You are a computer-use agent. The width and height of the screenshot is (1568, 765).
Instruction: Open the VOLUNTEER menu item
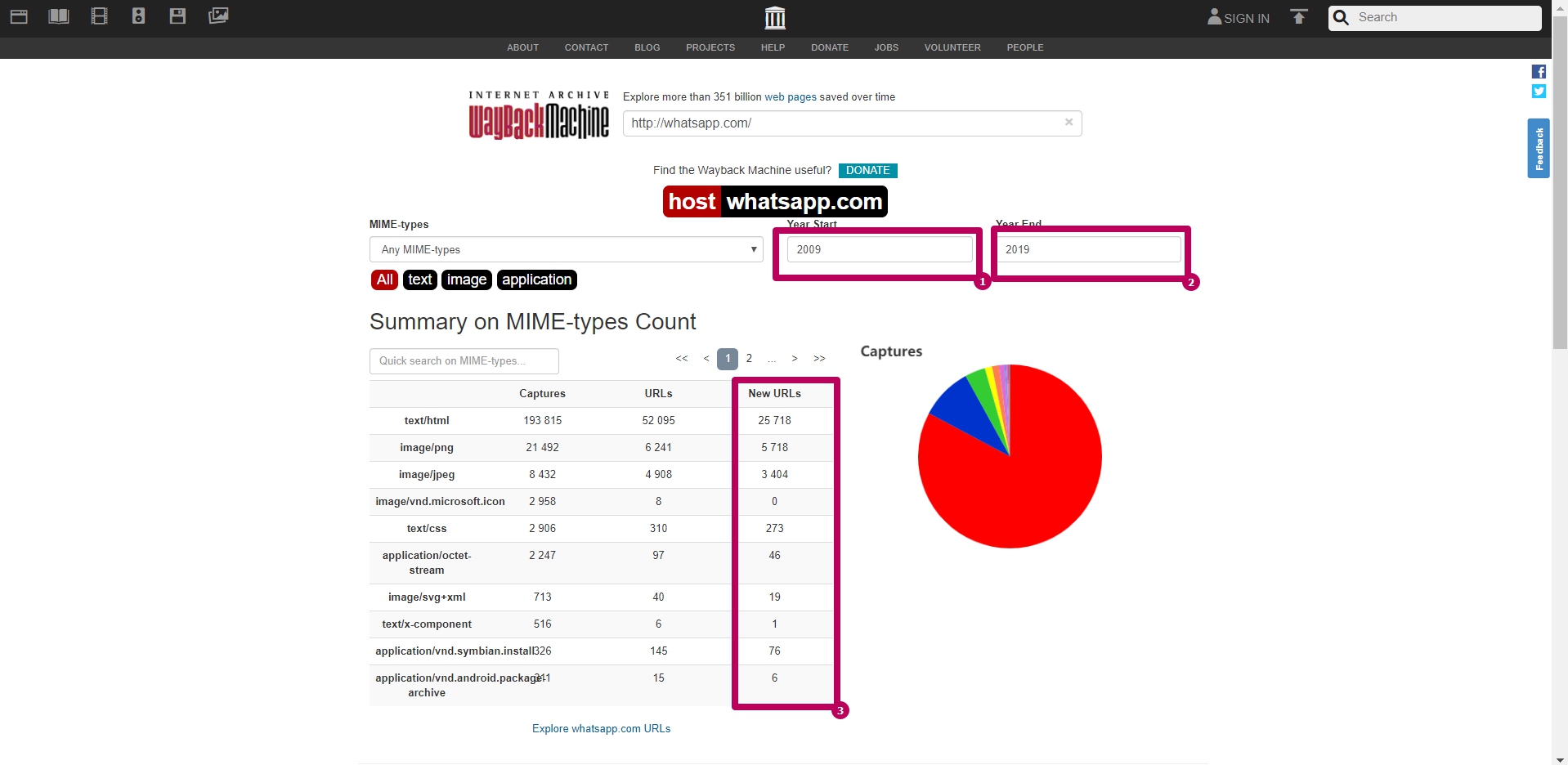pos(952,47)
